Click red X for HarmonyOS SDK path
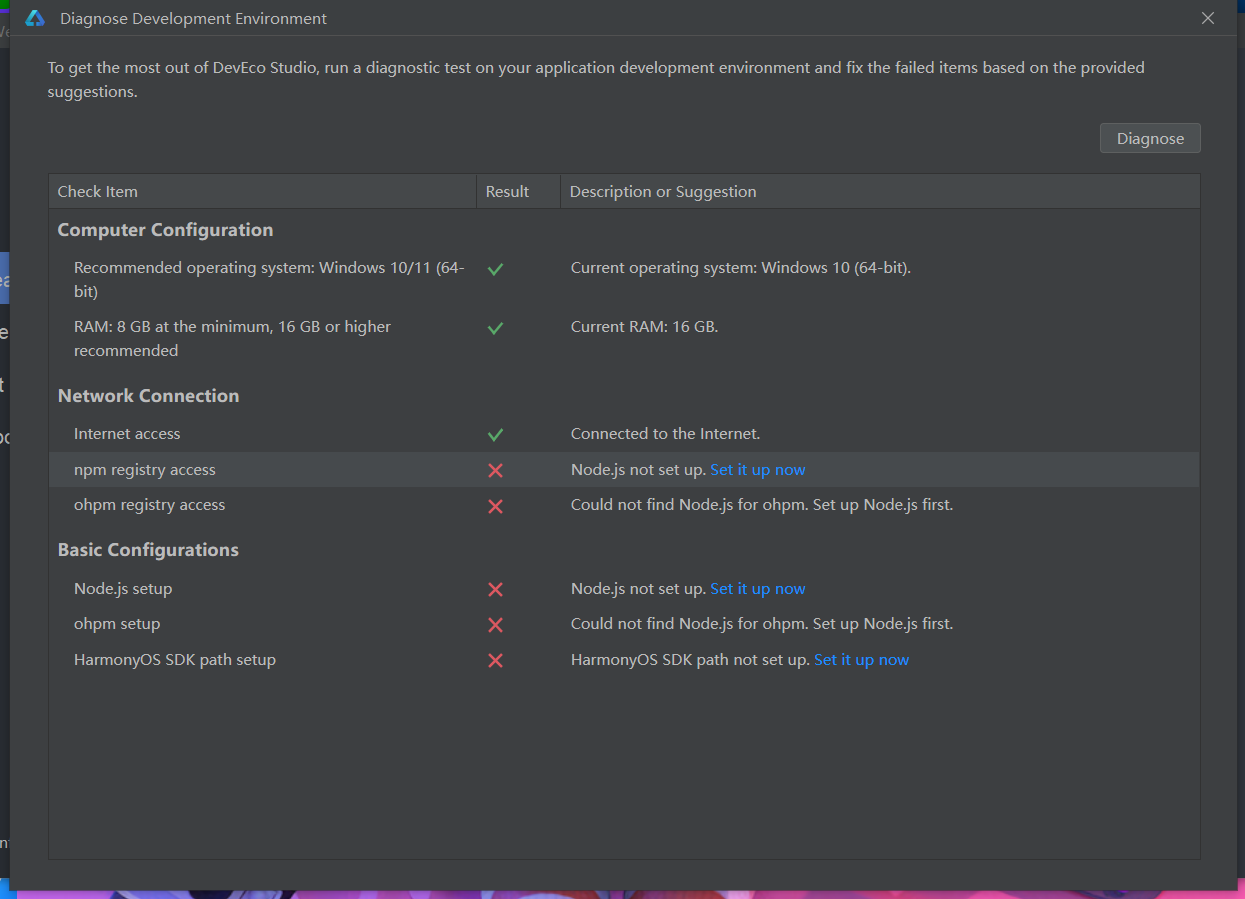Viewport: 1245px width, 899px height. click(495, 661)
